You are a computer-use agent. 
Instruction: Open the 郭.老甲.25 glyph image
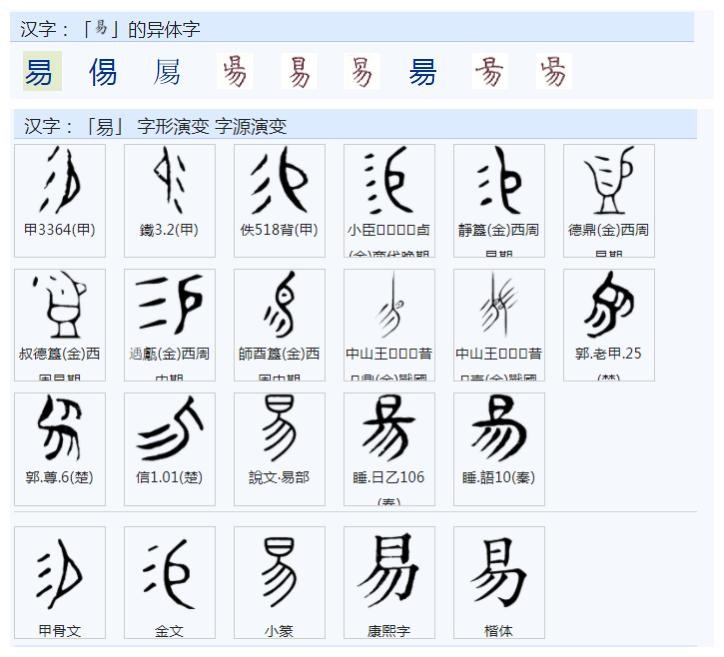coord(609,306)
